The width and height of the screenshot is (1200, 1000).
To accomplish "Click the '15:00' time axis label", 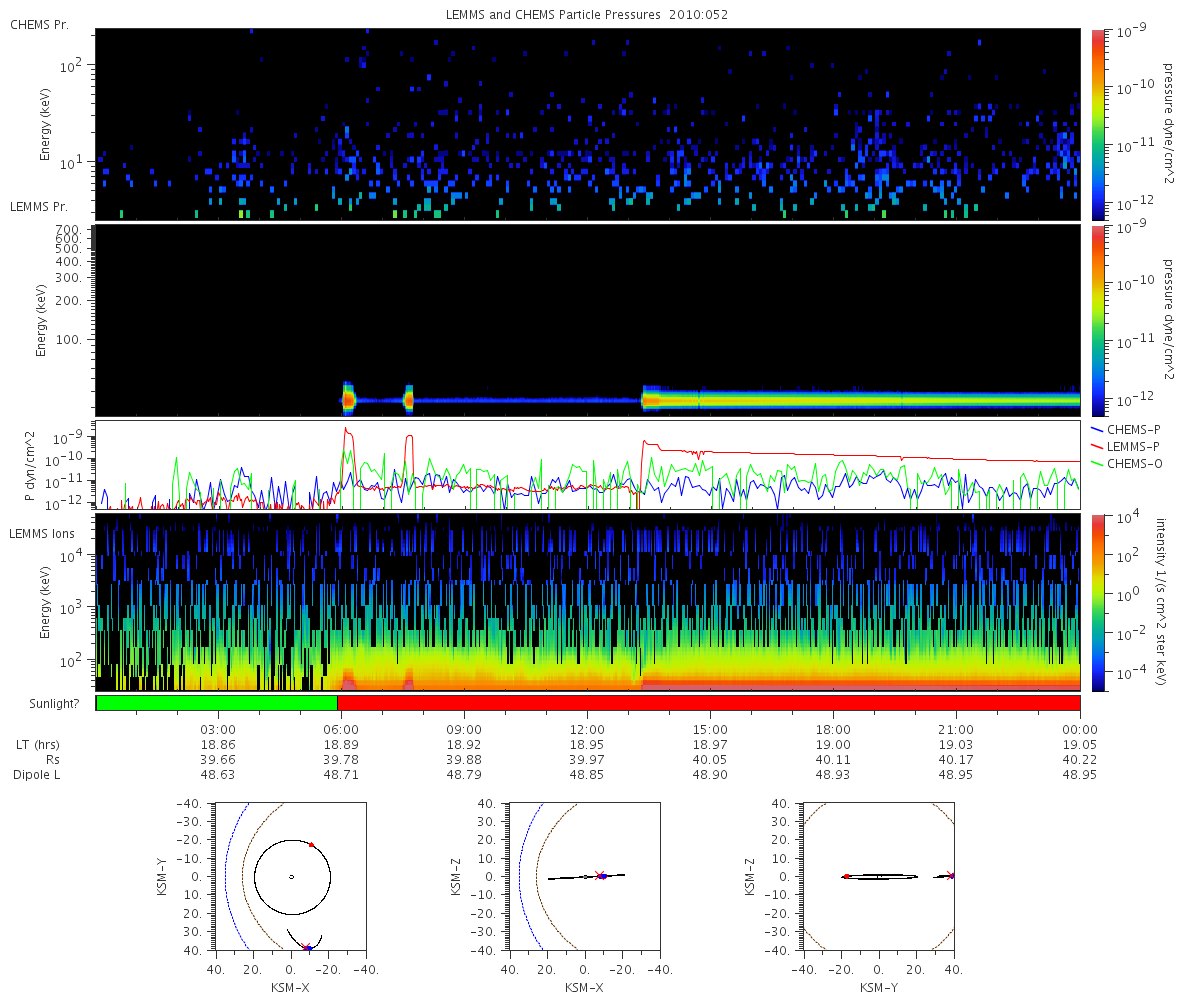I will [x=710, y=729].
